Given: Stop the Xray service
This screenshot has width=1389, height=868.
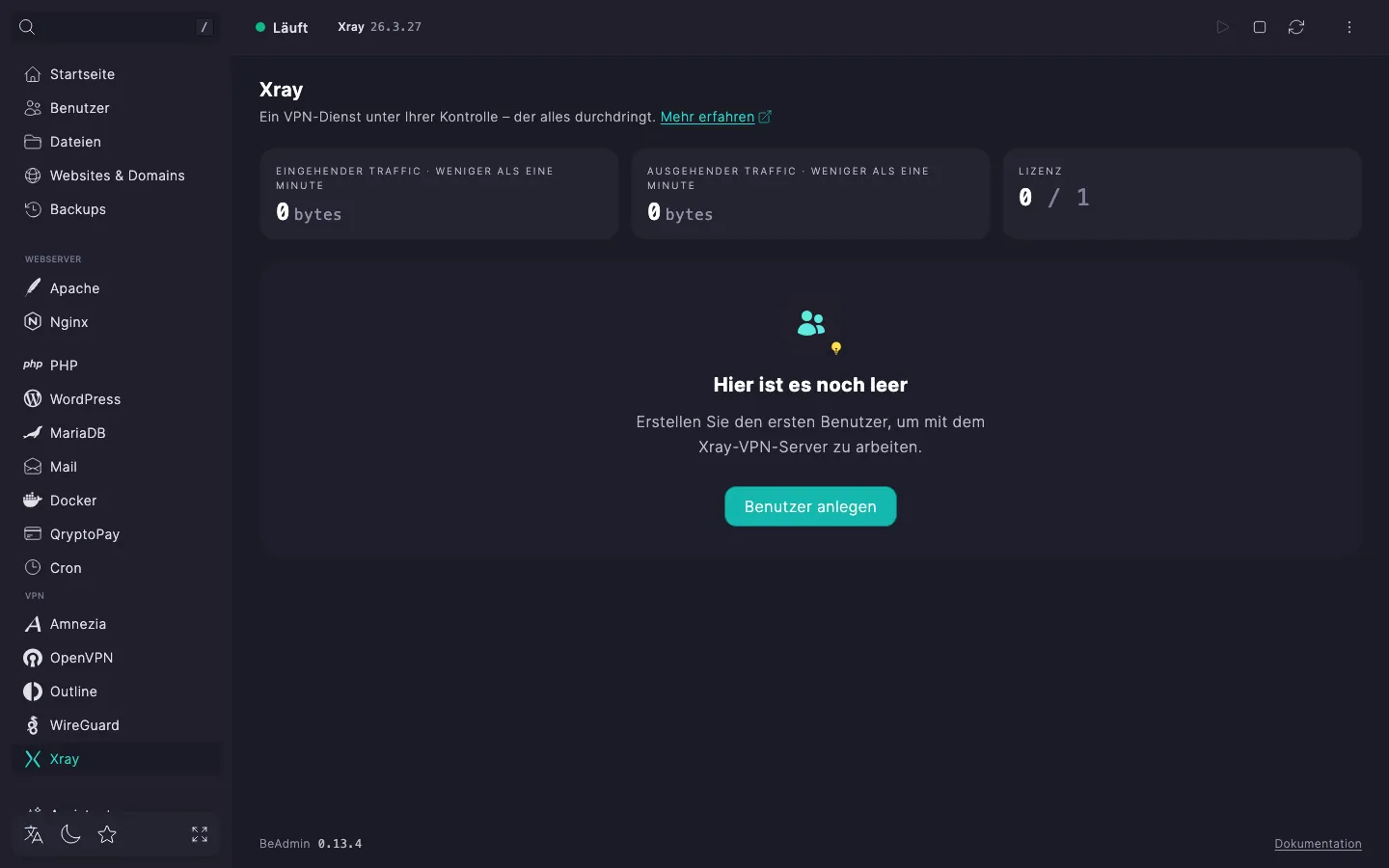Looking at the screenshot, I should [1260, 27].
